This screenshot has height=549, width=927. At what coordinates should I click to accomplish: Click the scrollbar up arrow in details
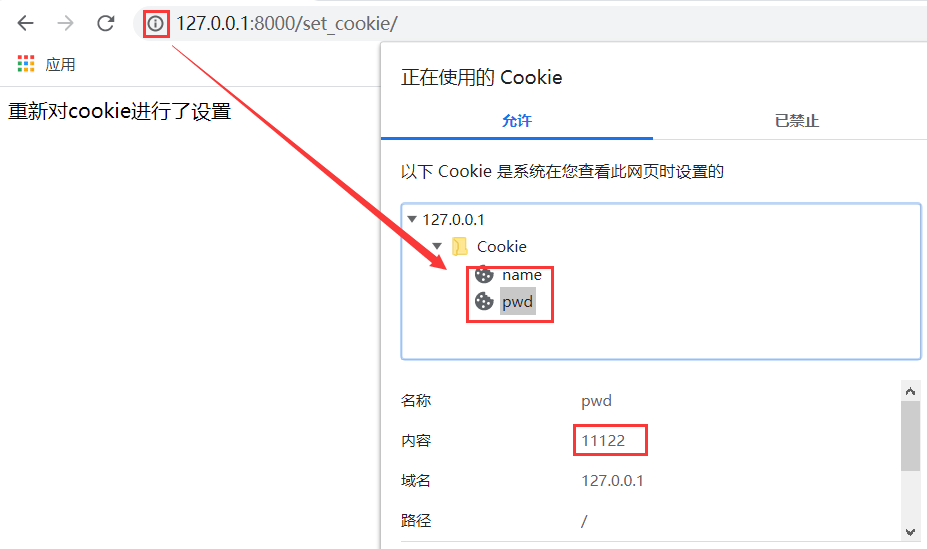coord(910,391)
